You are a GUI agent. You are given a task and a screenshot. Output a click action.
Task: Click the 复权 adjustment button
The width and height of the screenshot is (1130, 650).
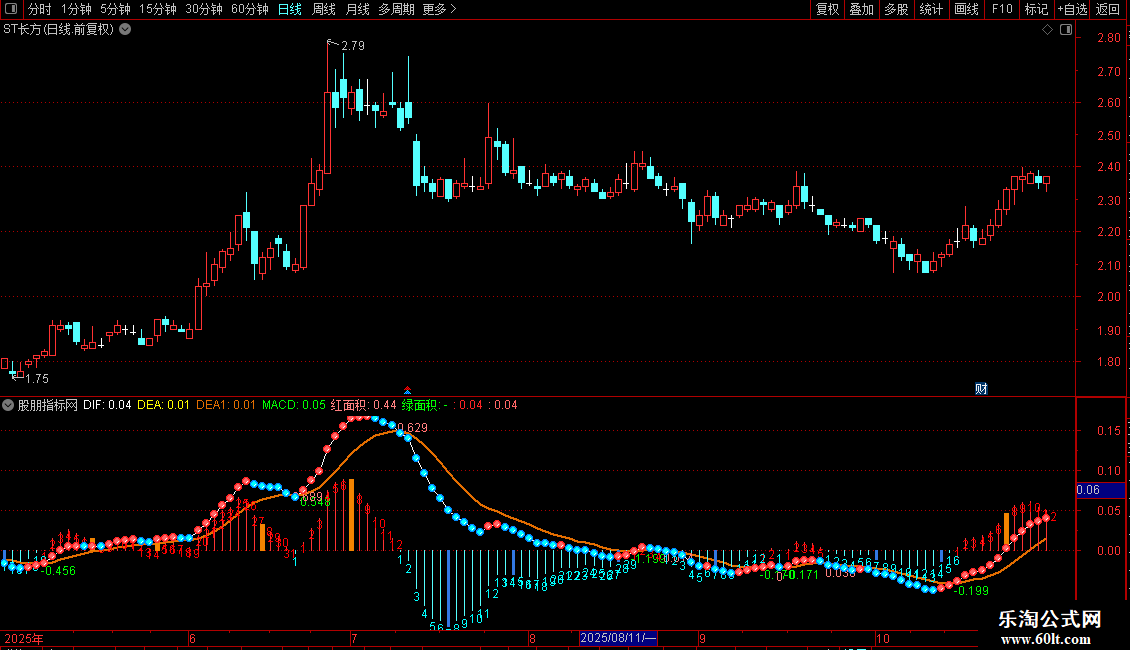pos(827,9)
